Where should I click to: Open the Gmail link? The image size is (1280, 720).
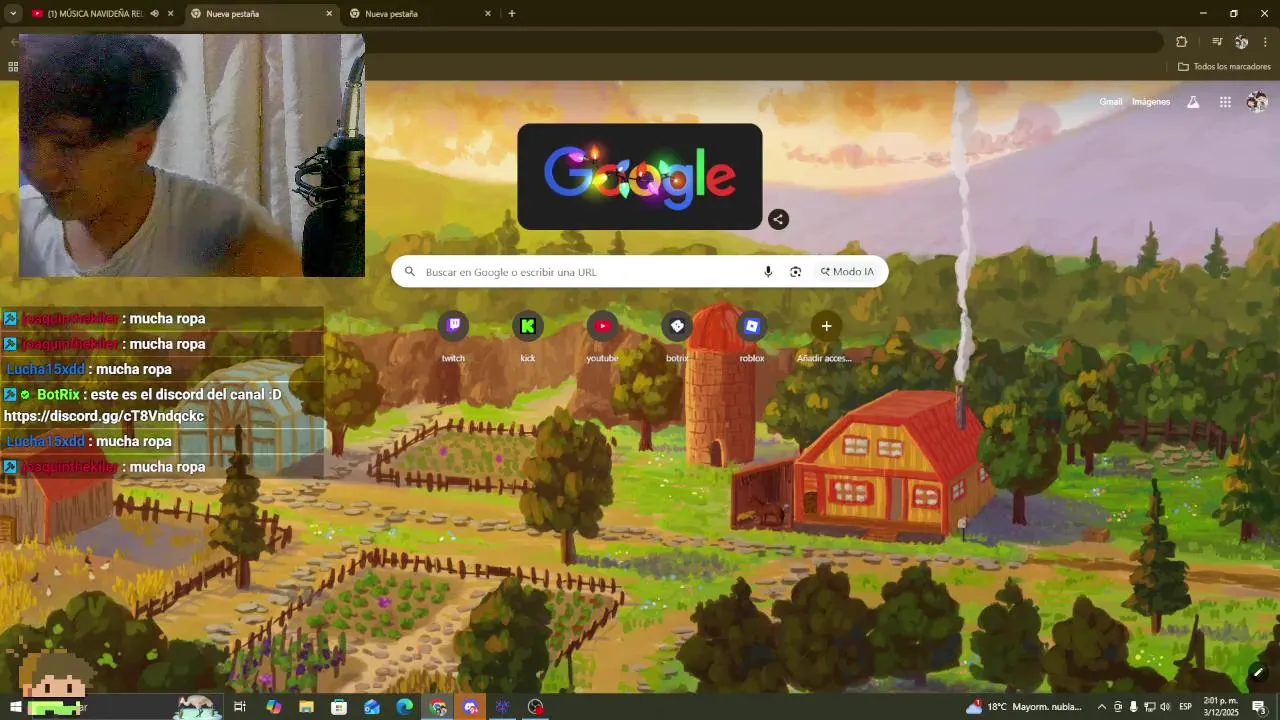(1111, 102)
